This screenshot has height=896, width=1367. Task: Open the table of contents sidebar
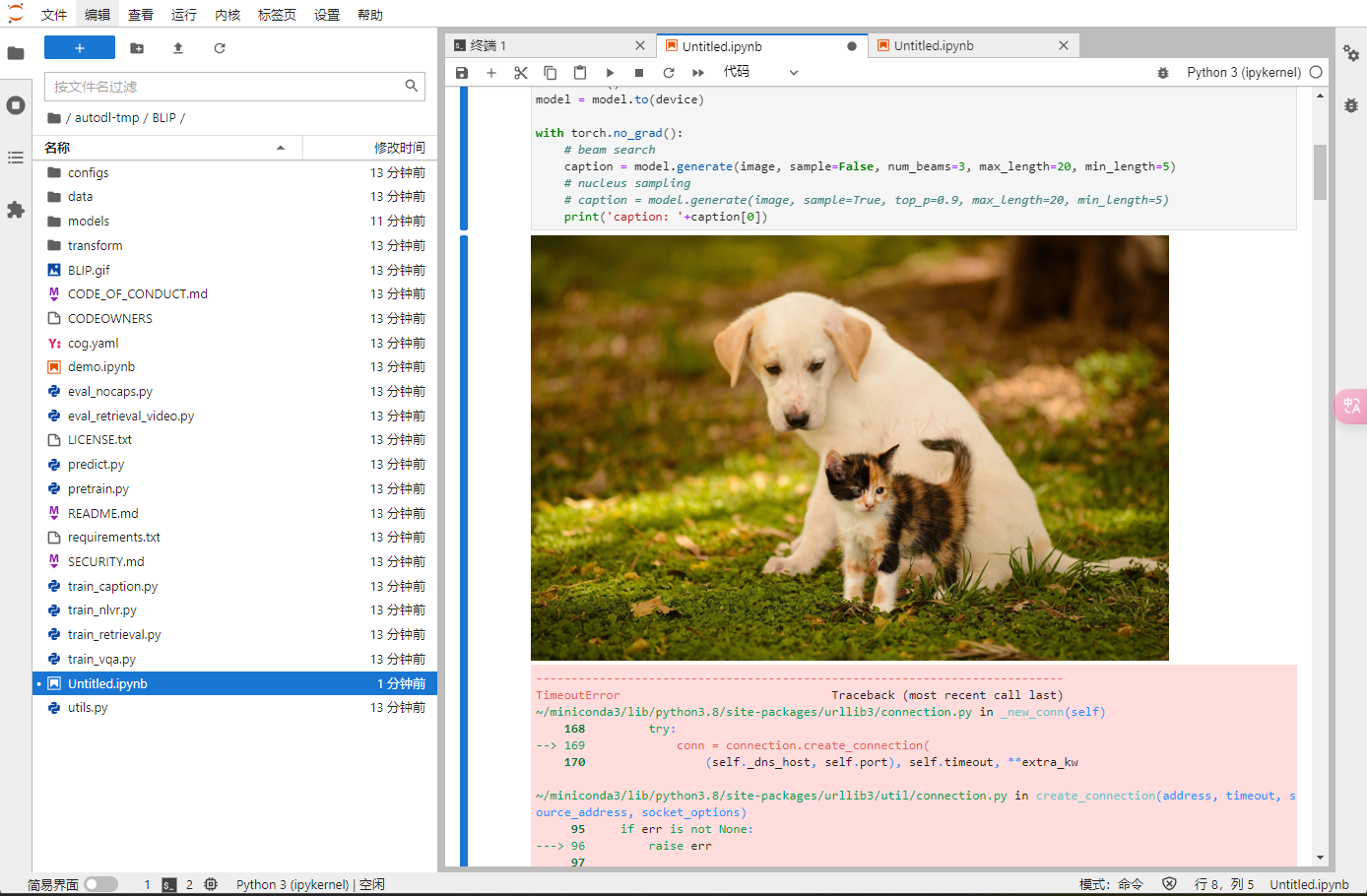click(16, 158)
